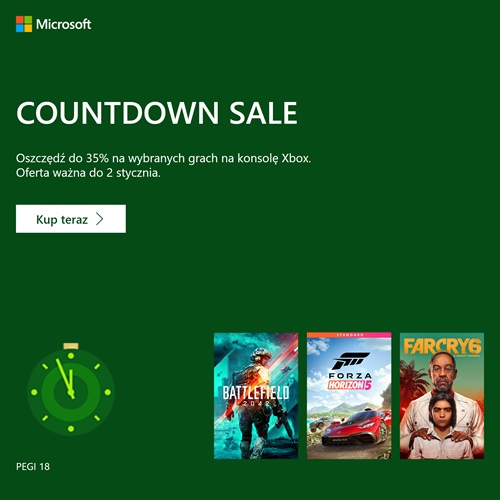500x500 pixels.
Task: Click the red car on Forza cover
Action: (355, 428)
